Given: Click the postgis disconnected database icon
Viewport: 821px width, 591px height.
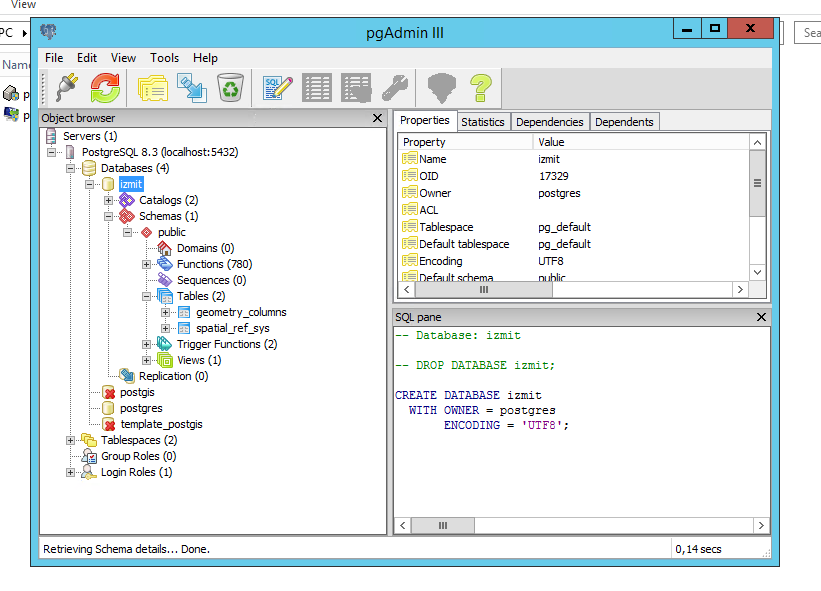Looking at the screenshot, I should pos(109,393).
